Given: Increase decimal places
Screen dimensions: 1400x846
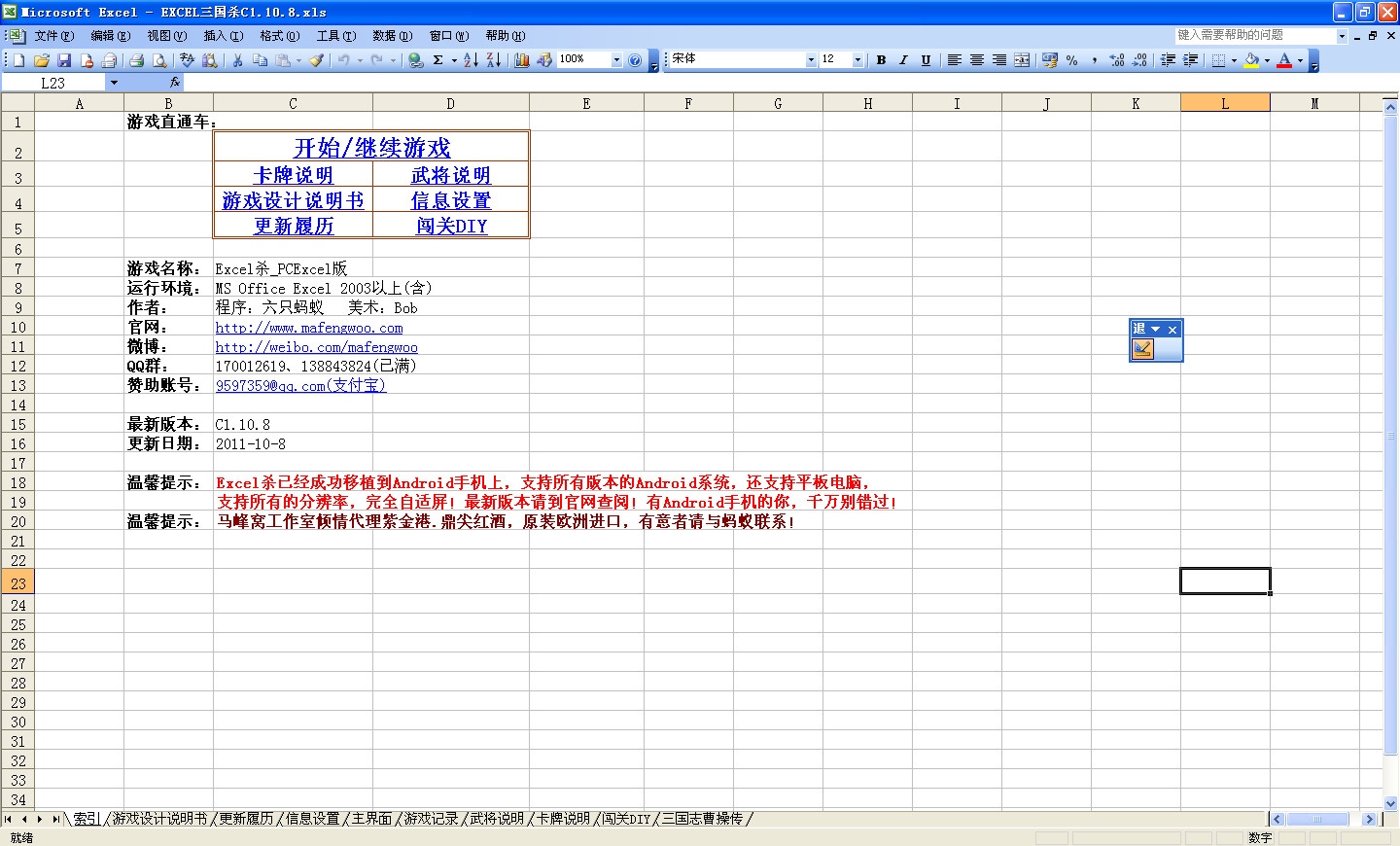Looking at the screenshot, I should (x=1117, y=60).
